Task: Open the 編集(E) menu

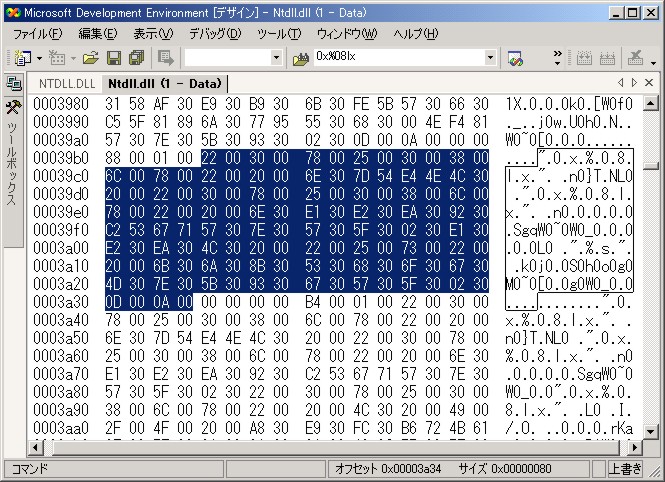Action: [x=98, y=33]
